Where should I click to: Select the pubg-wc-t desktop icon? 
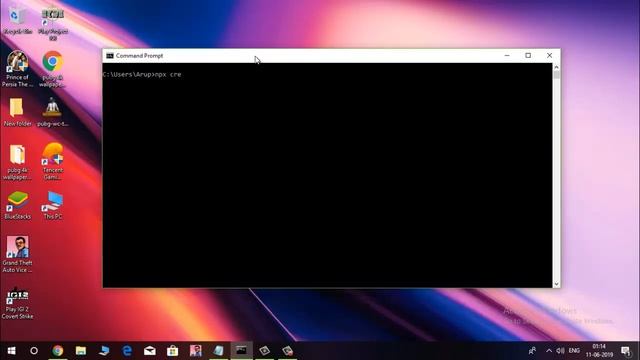pos(53,112)
